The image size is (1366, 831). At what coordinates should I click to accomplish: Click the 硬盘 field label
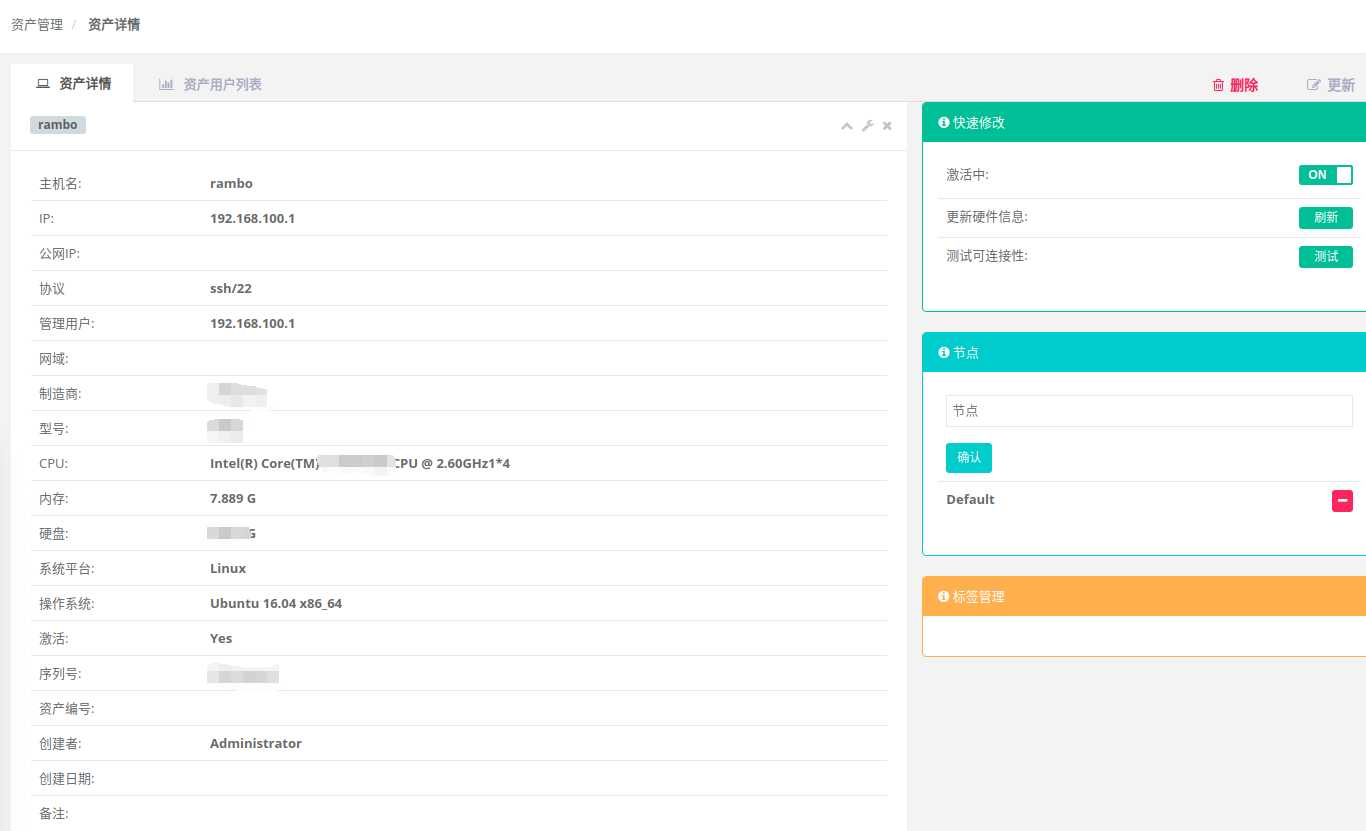click(x=53, y=534)
